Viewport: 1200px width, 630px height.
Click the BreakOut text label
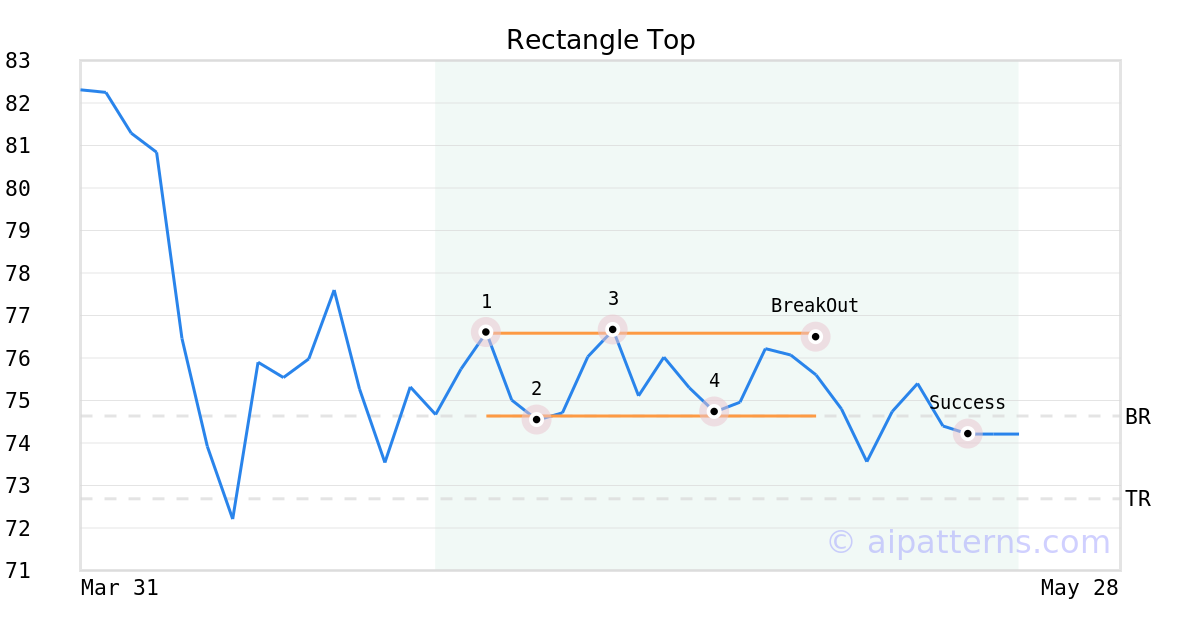pos(814,306)
